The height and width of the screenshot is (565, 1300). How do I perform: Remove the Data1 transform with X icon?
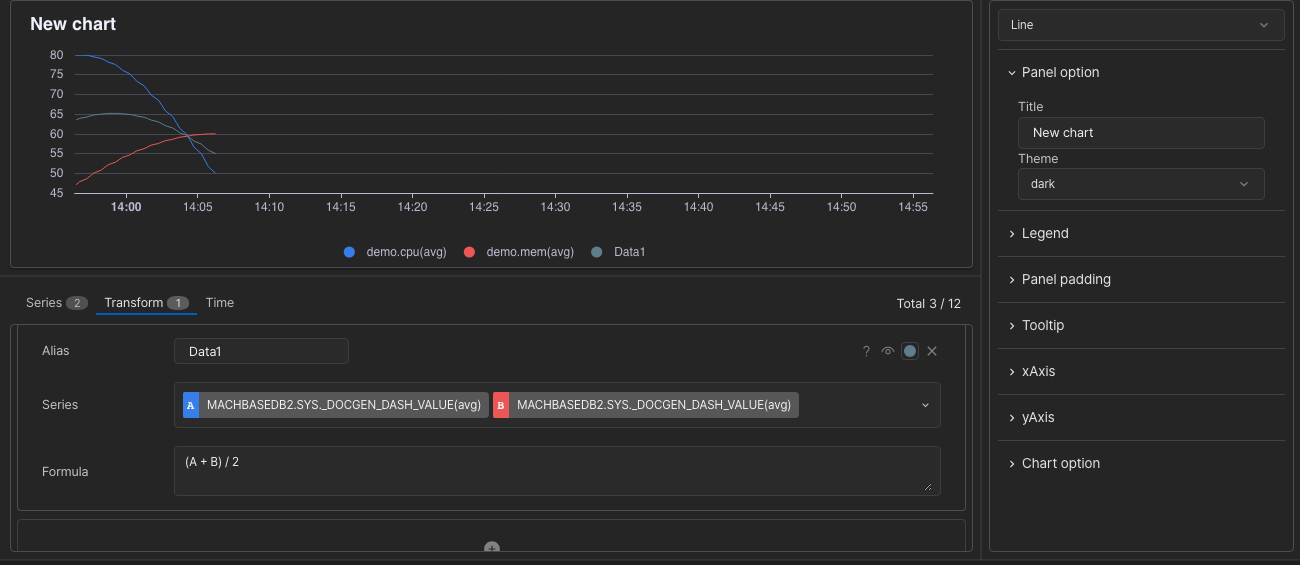click(x=932, y=351)
